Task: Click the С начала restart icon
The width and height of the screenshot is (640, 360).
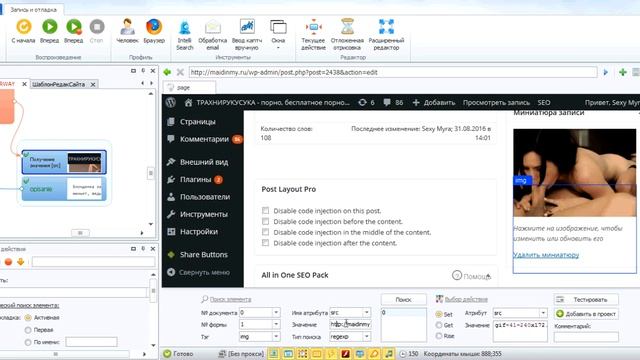Action: point(24,27)
